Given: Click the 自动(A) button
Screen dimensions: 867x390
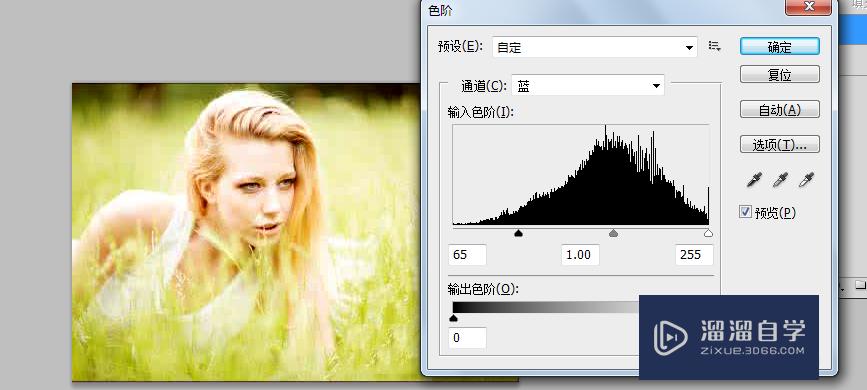Looking at the screenshot, I should coord(780,110).
